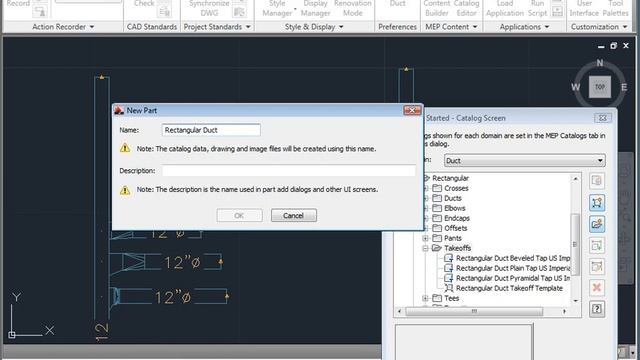Image resolution: width=640 pixels, height=360 pixels.
Task: Open help with the question mark icon
Action: 597,309
